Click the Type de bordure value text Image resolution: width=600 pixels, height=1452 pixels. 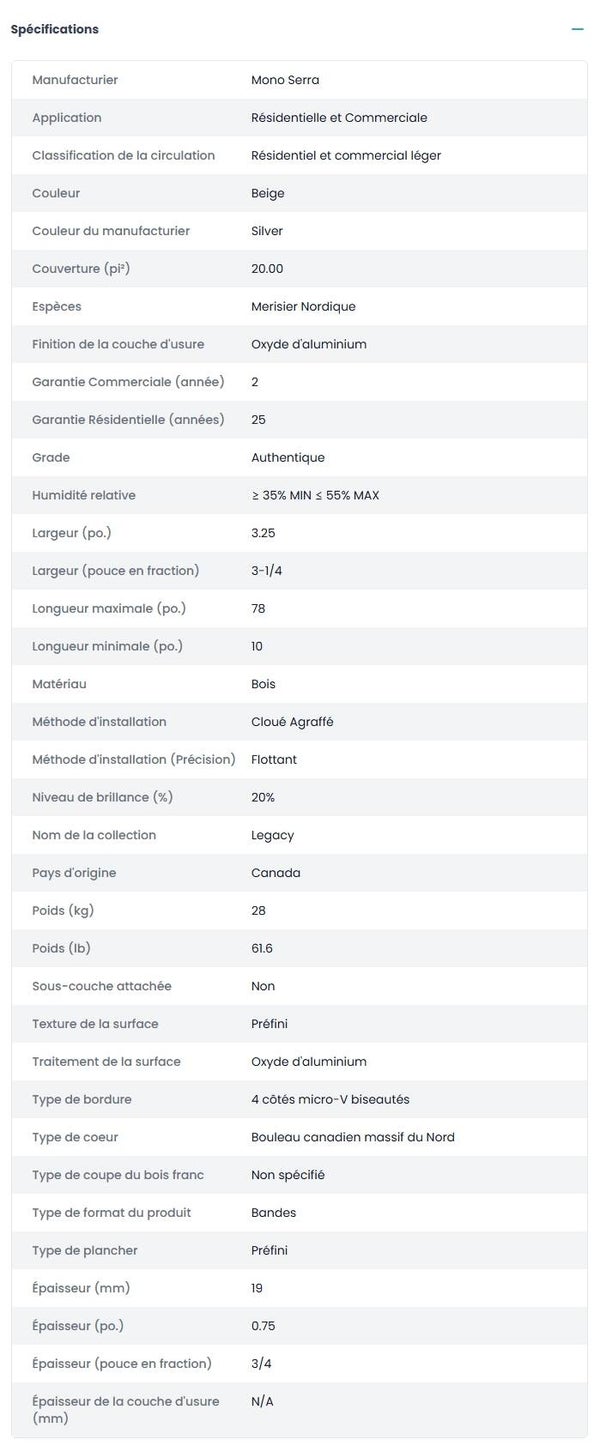[x=330, y=1100]
